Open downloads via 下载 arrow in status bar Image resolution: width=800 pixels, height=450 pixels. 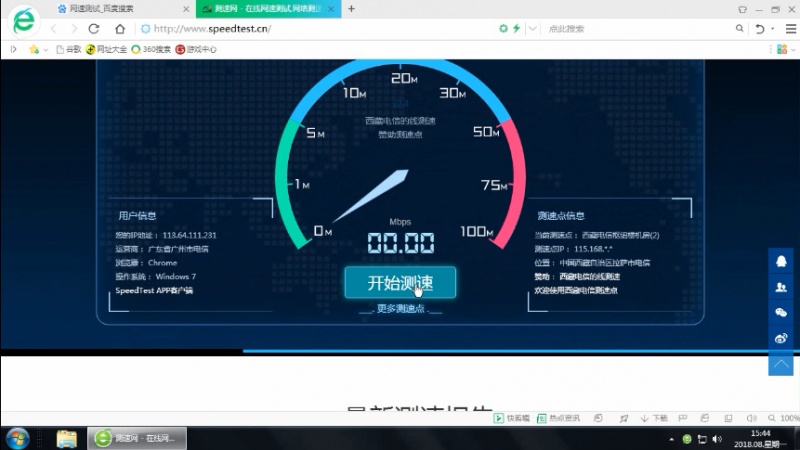[x=654, y=418]
